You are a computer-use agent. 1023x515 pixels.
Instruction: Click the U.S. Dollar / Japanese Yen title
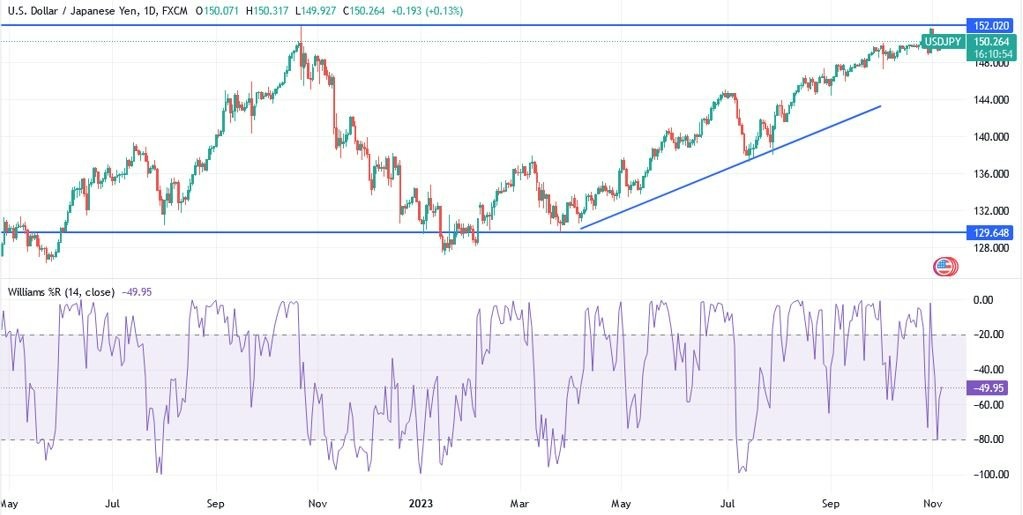click(x=71, y=11)
